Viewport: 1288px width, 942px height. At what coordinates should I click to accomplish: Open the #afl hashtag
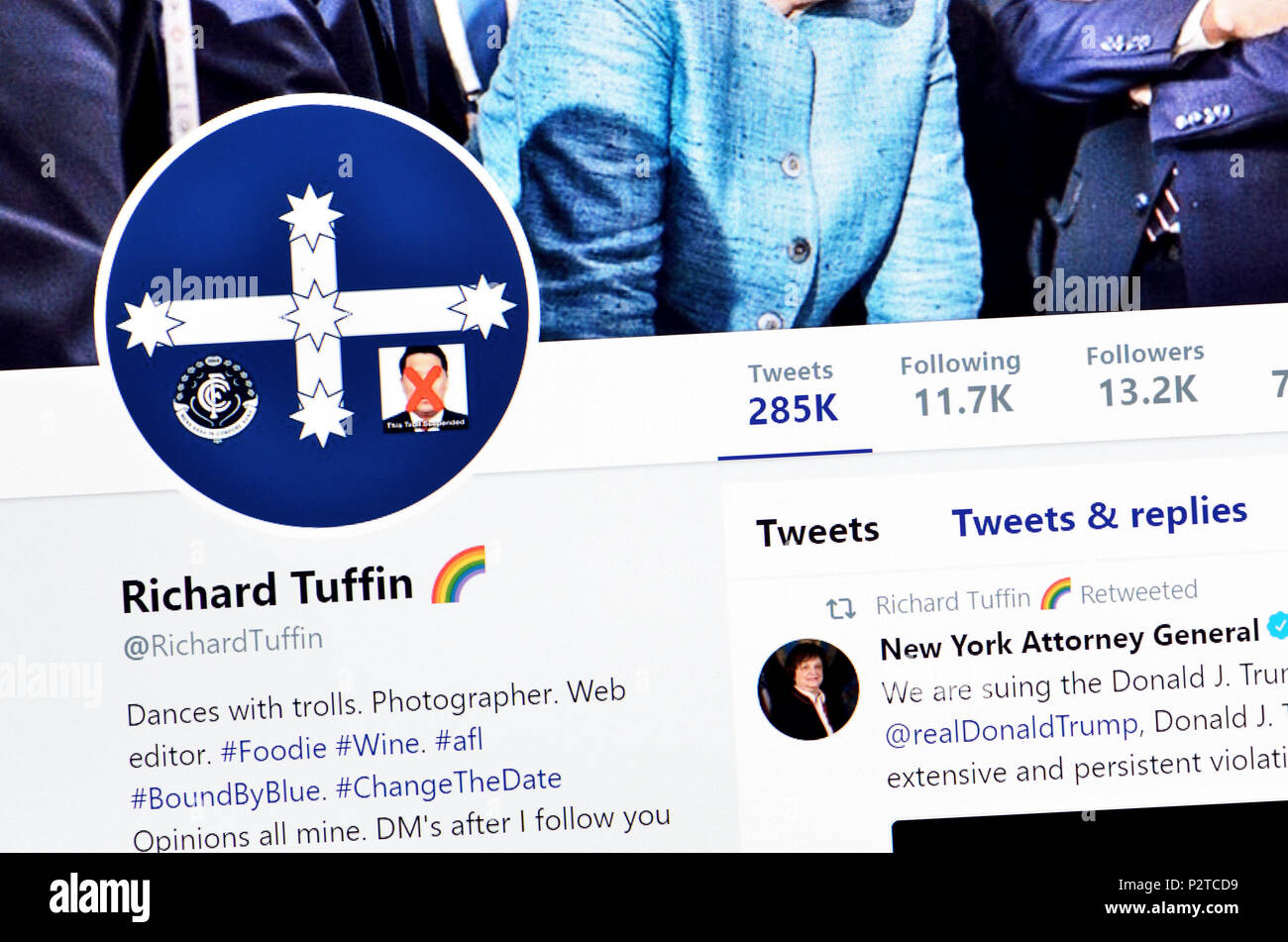coord(459,739)
